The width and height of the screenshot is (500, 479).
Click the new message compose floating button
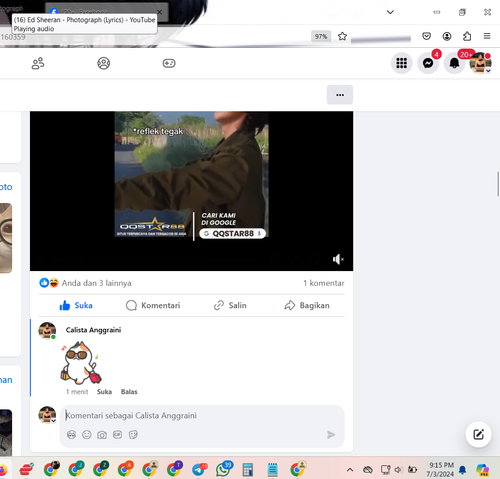[x=478, y=434]
